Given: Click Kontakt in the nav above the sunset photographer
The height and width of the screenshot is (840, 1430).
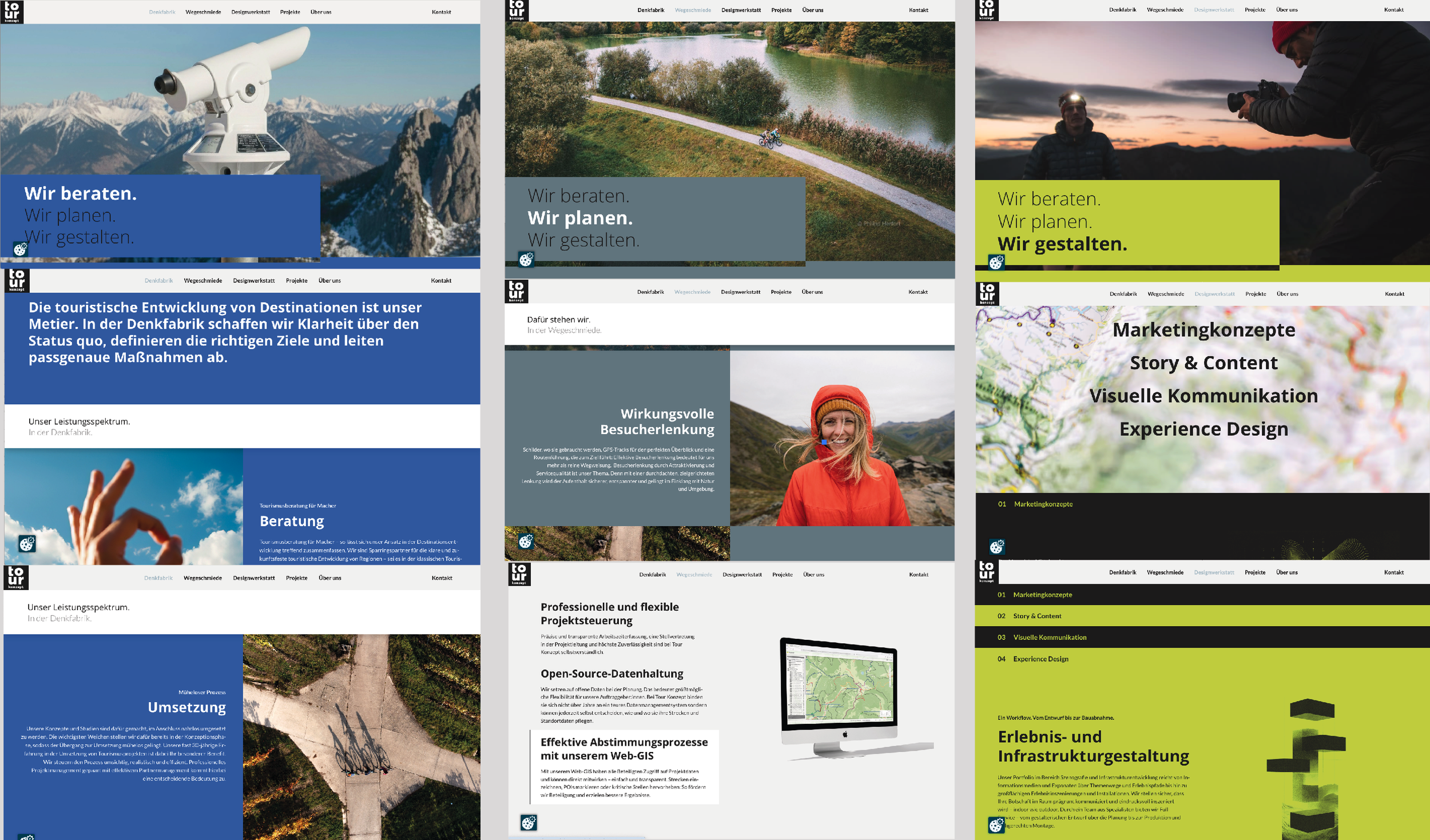Looking at the screenshot, I should pyautogui.click(x=1394, y=10).
